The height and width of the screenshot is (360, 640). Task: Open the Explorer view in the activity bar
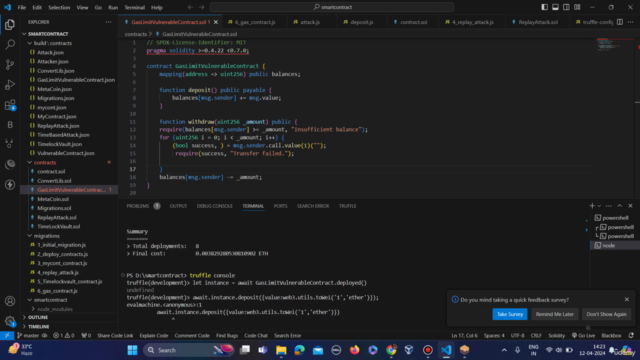coord(10,25)
